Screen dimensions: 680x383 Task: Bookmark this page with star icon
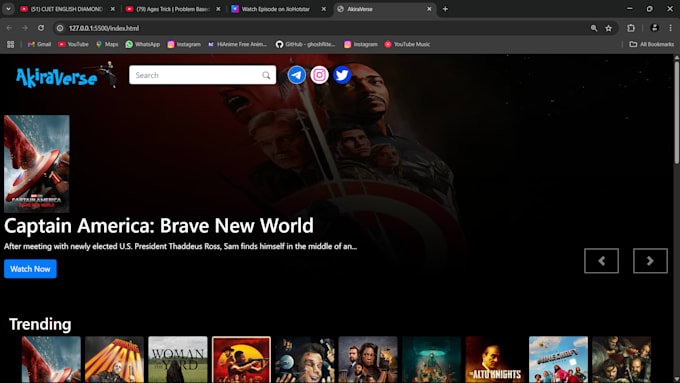pyautogui.click(x=608, y=28)
